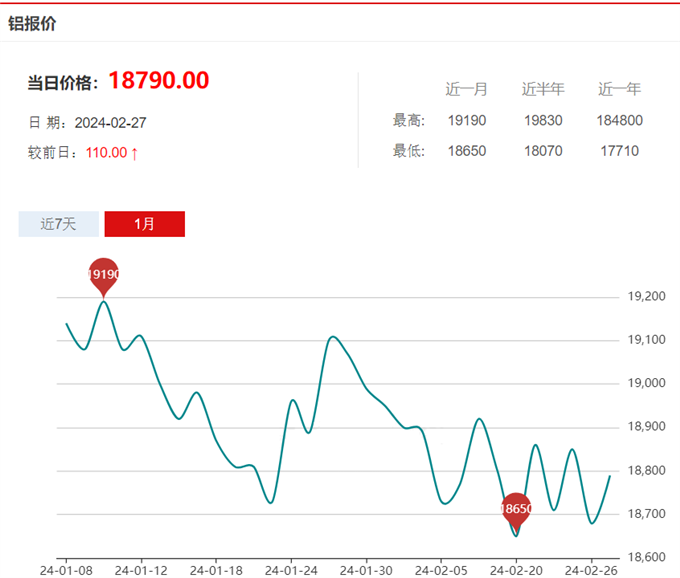
Task: Click the 24-01-24 x-axis date label
Action: [x=290, y=569]
